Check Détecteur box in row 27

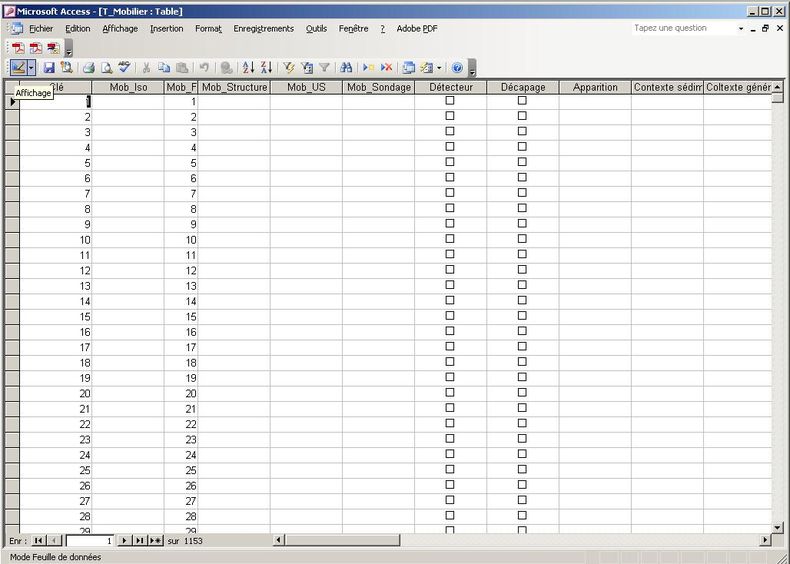coord(450,500)
